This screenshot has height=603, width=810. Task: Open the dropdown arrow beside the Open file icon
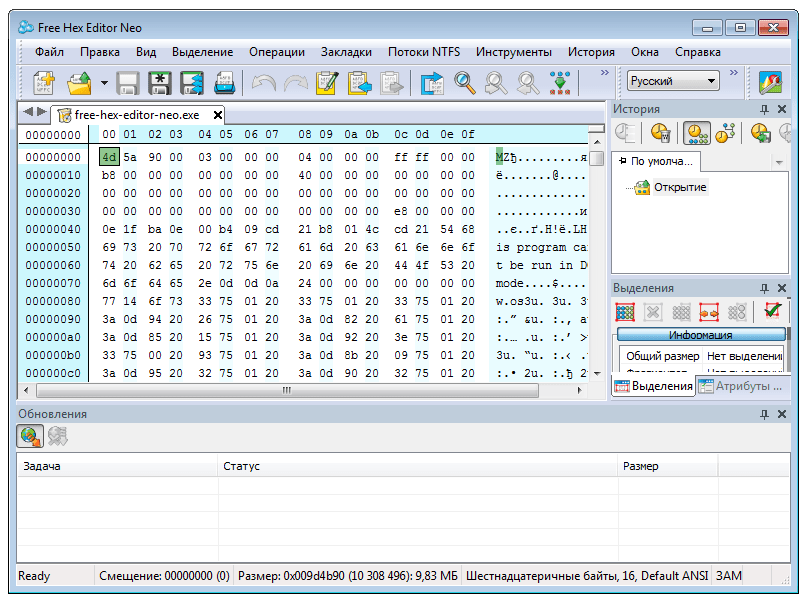104,82
